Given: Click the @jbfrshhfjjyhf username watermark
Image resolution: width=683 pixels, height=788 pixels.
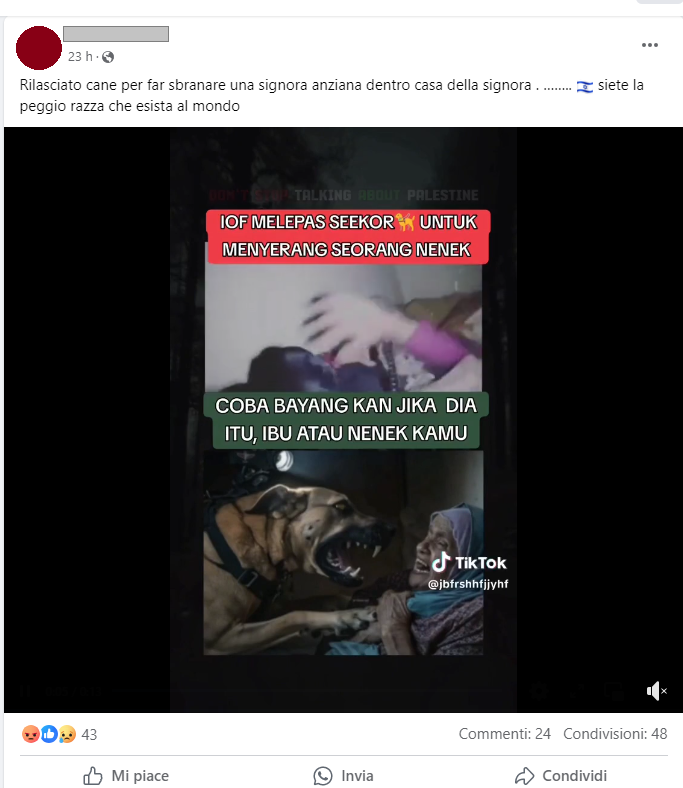Looking at the screenshot, I should pyautogui.click(x=468, y=584).
